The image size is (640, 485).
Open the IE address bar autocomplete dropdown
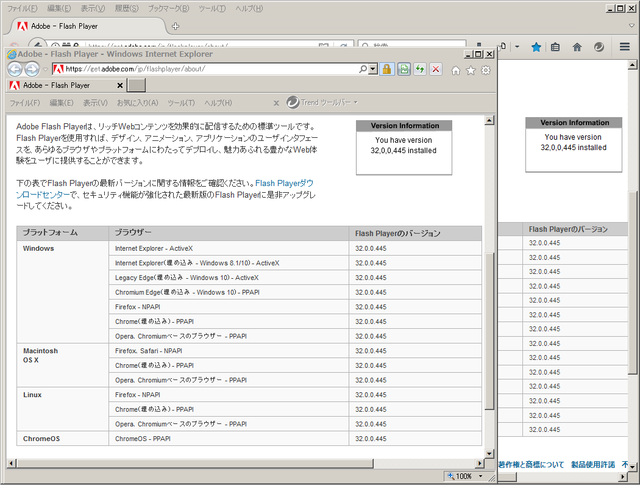(x=373, y=69)
